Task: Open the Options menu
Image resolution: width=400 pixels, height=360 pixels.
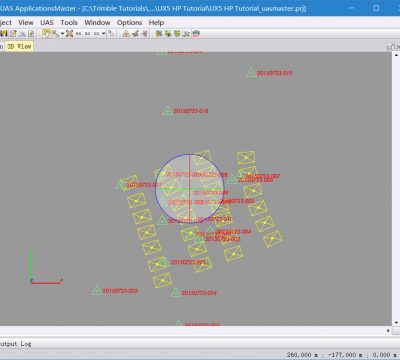Action: click(x=129, y=22)
